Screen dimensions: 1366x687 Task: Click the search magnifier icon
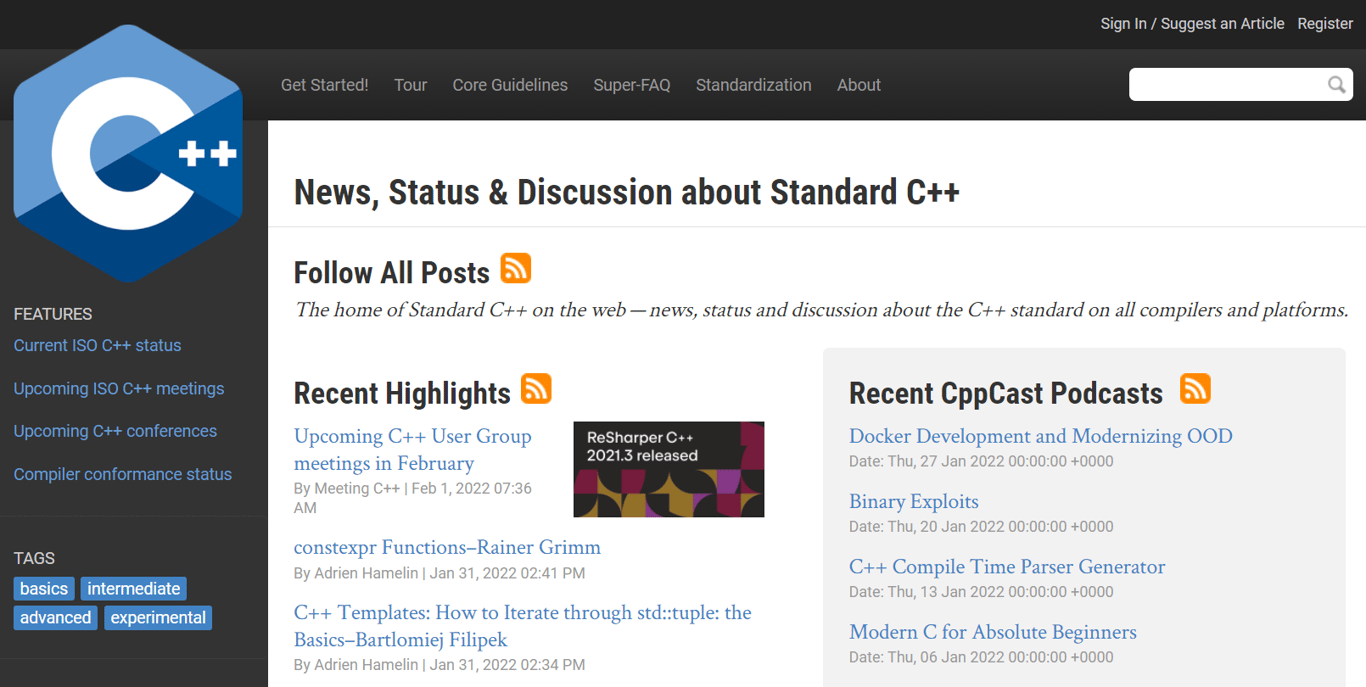pos(1337,84)
